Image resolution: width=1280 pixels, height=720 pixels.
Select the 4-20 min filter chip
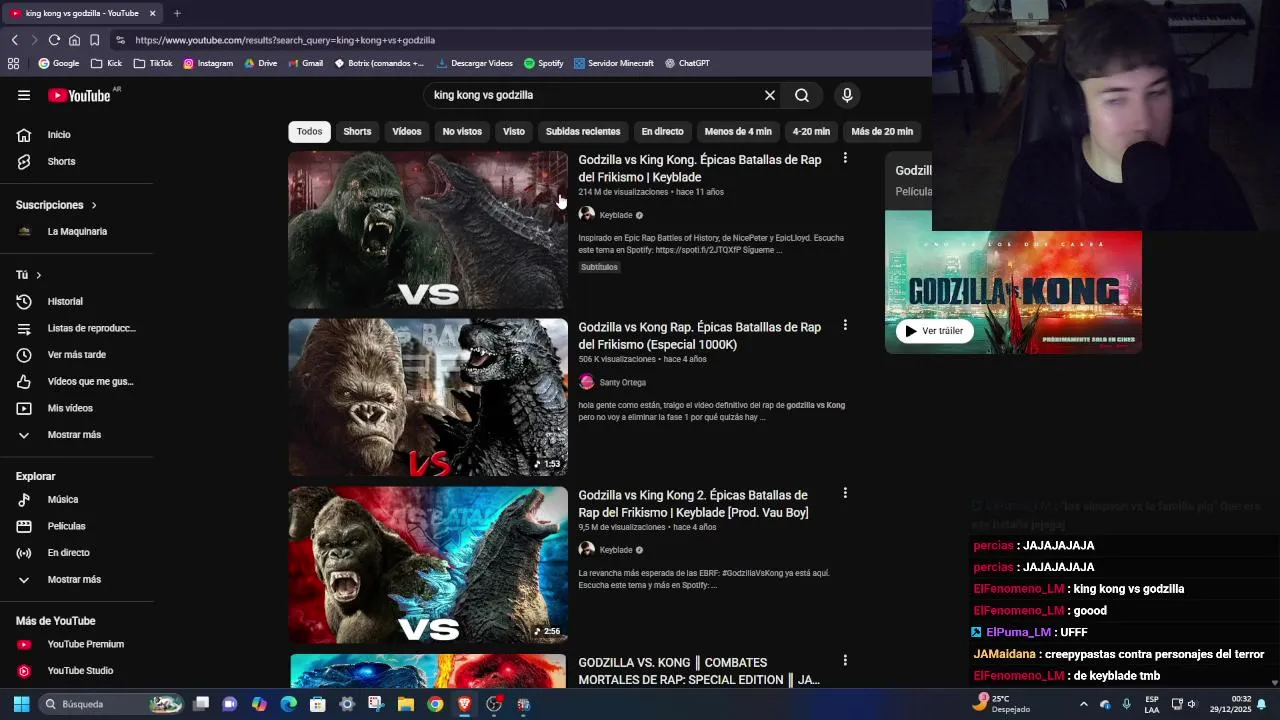point(811,131)
